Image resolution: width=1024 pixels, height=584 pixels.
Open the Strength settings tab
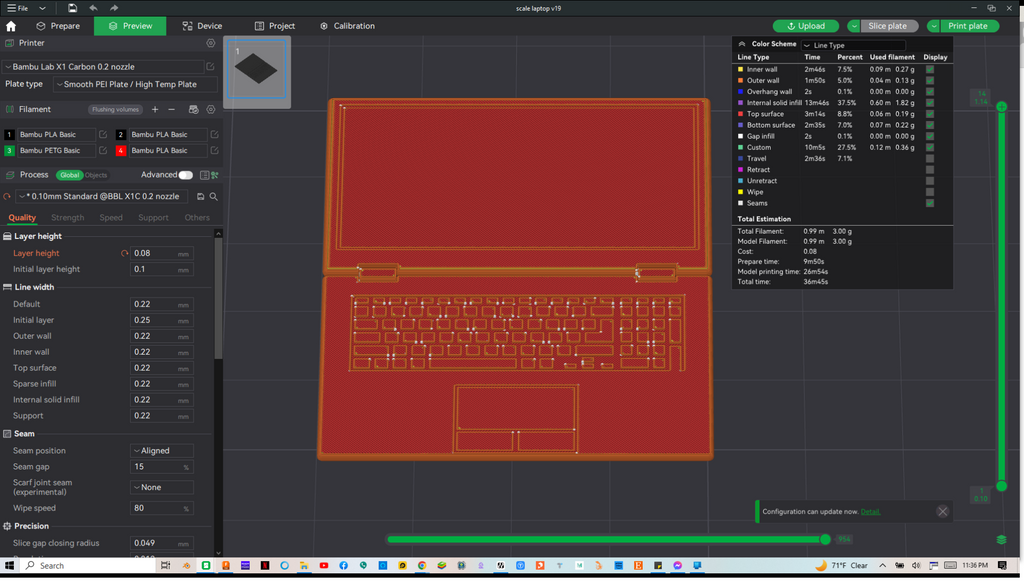[x=67, y=218]
